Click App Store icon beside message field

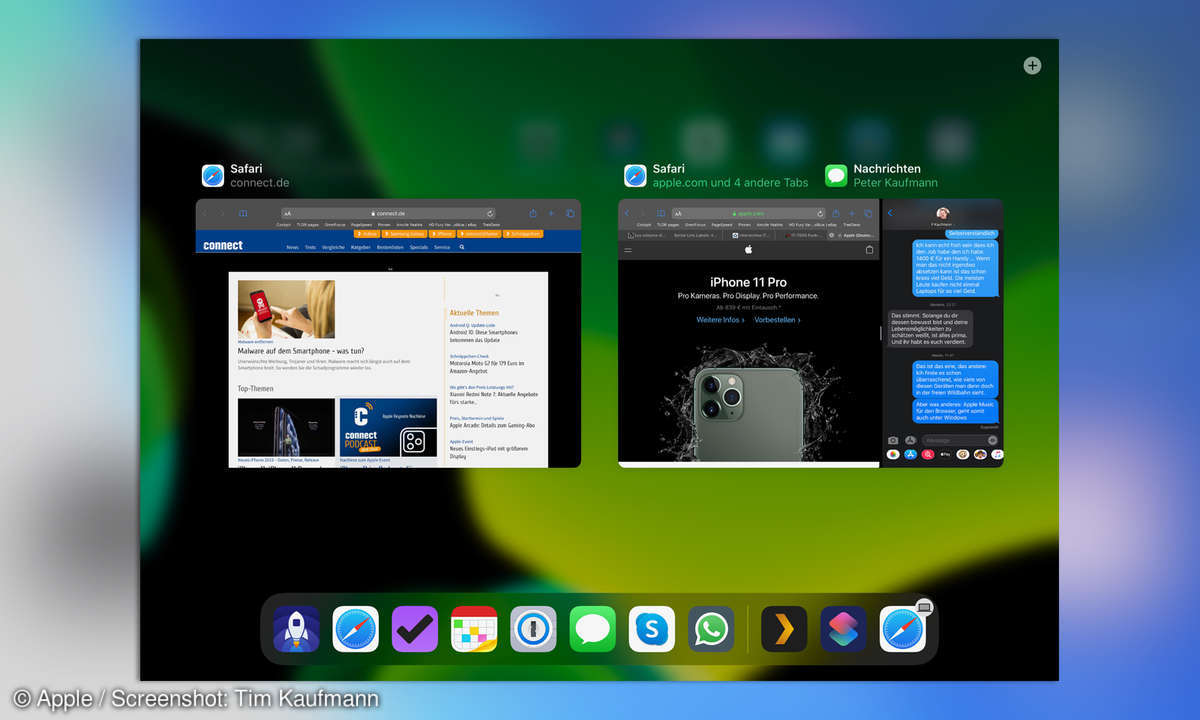pyautogui.click(x=910, y=440)
